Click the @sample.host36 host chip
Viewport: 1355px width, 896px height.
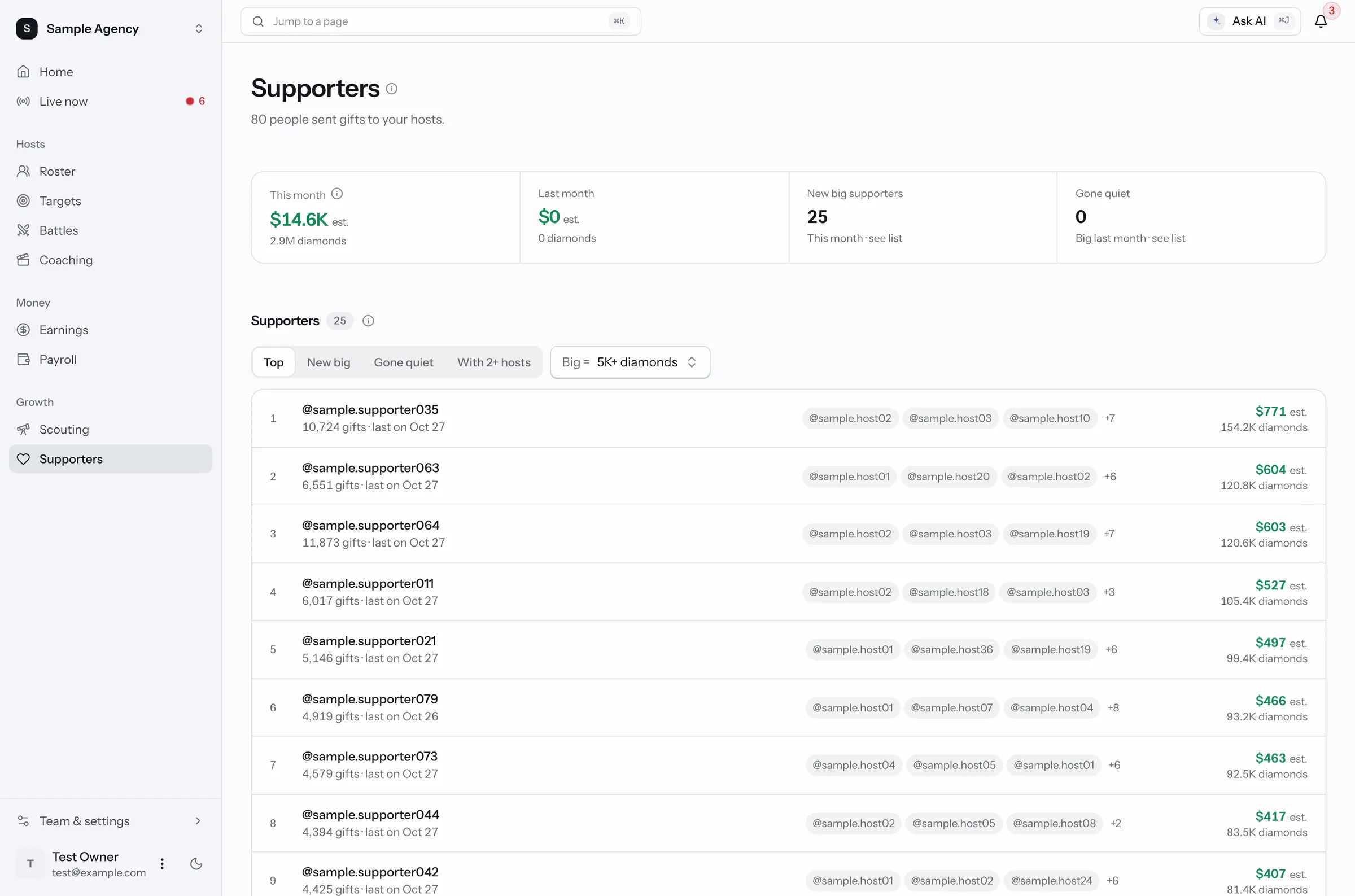[952, 650]
